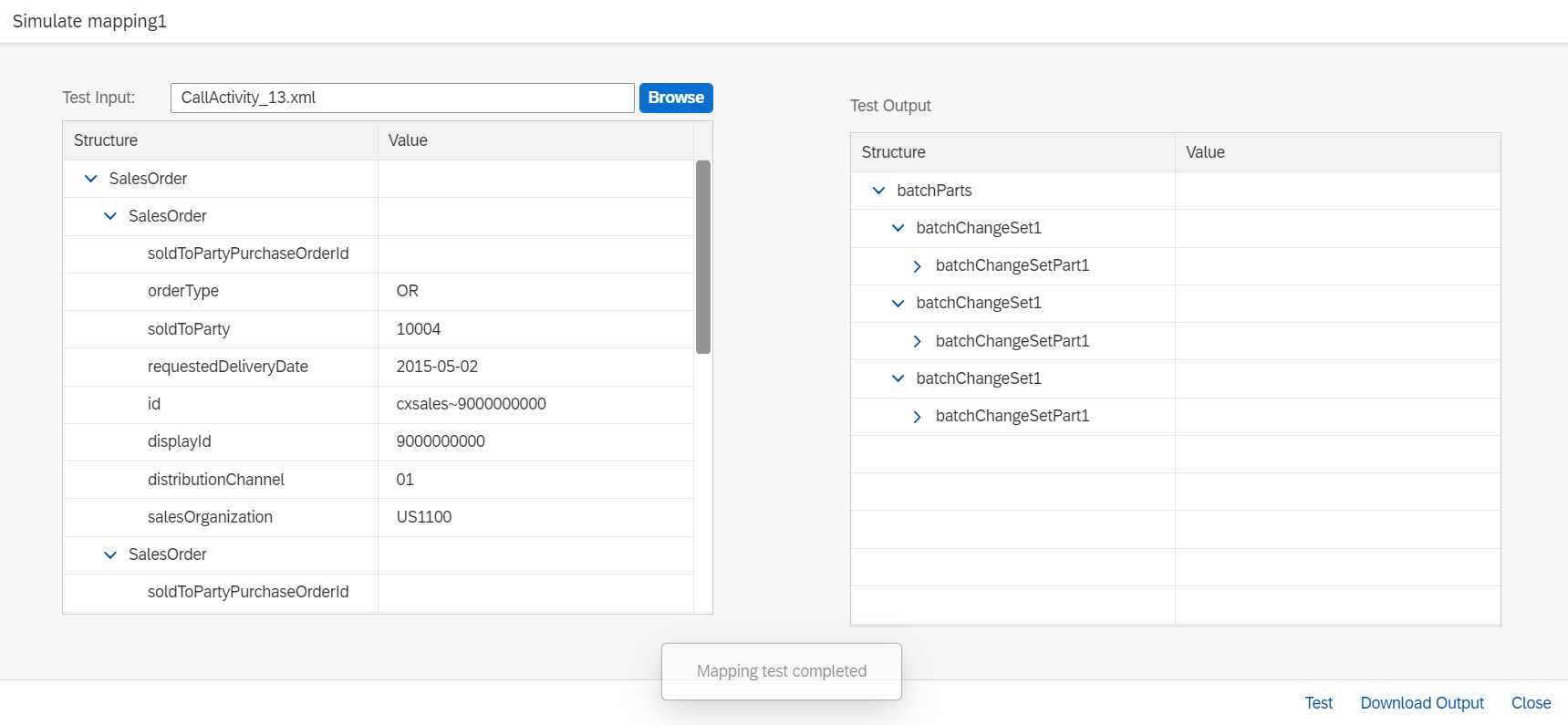Viewport: 1568px width, 725px height.
Task: Collapse the second nested SalesOrder node
Action: pyautogui.click(x=110, y=554)
